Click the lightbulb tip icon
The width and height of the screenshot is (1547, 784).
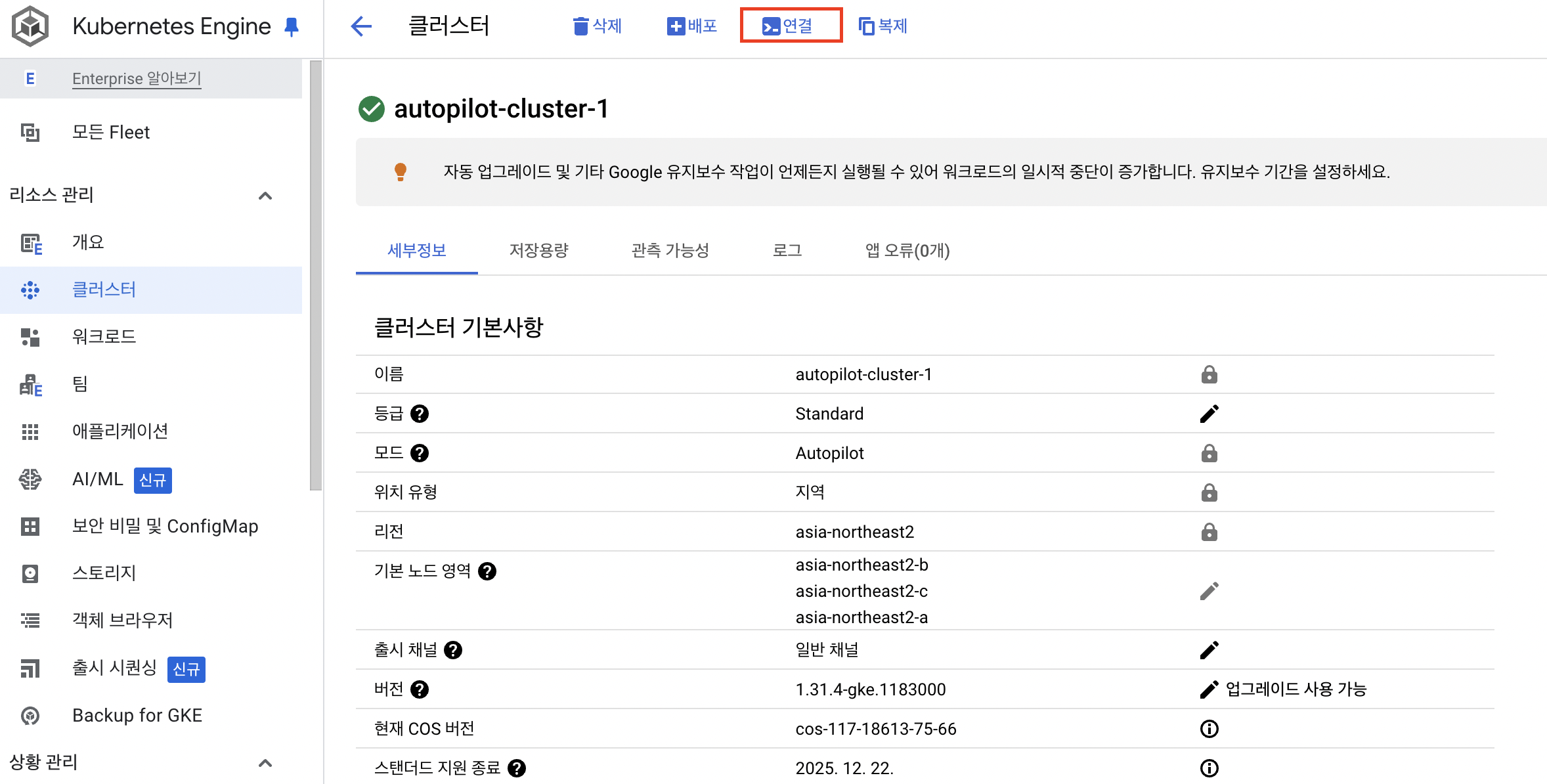click(x=401, y=172)
